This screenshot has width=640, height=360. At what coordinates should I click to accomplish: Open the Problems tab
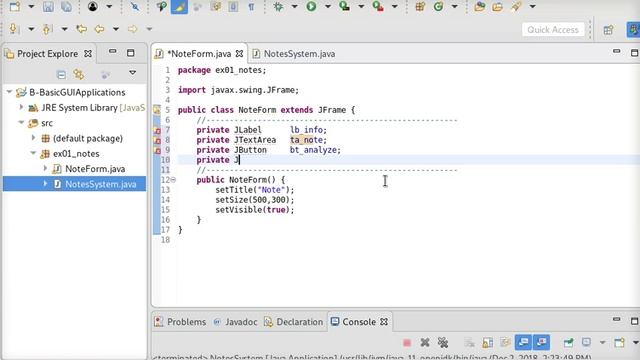[x=186, y=322]
